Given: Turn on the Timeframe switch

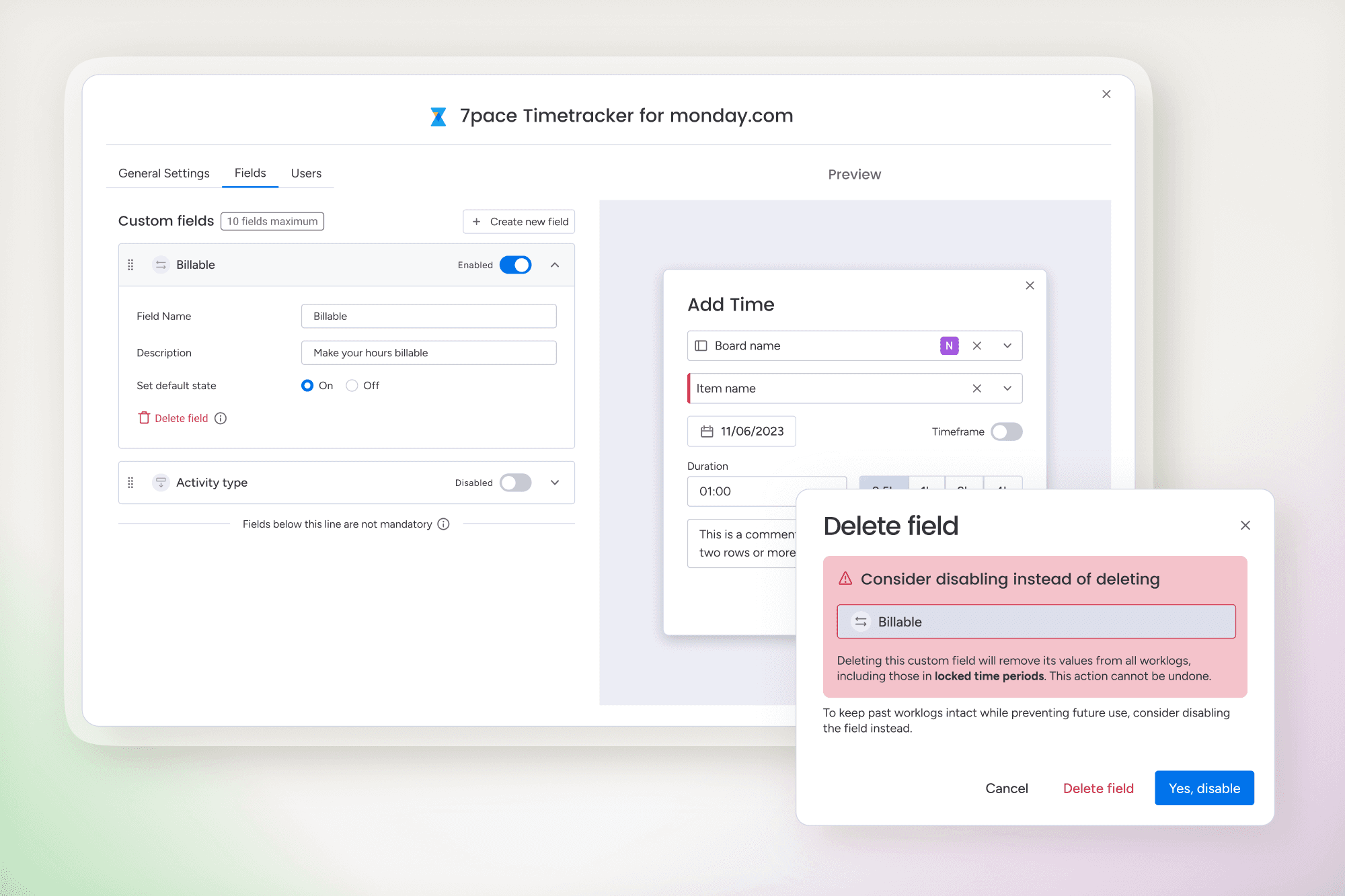Looking at the screenshot, I should tap(1006, 432).
